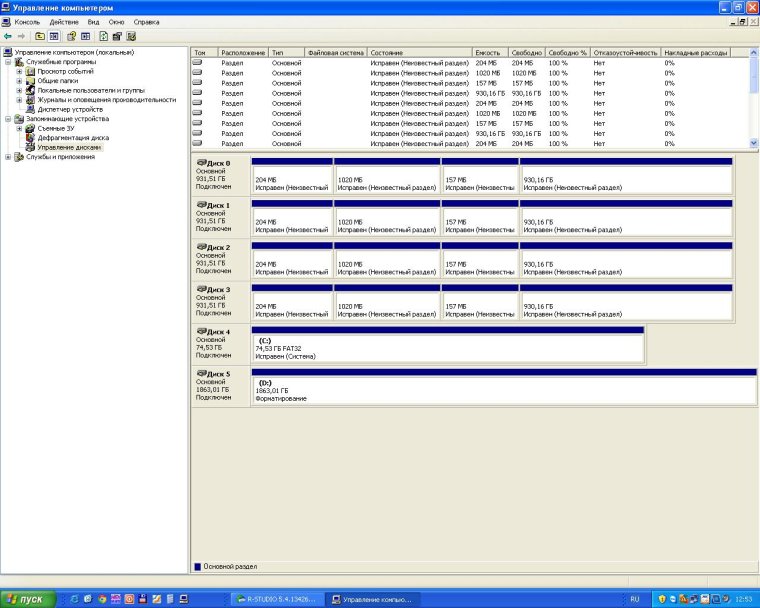Click the Состояние column header

click(x=420, y=52)
